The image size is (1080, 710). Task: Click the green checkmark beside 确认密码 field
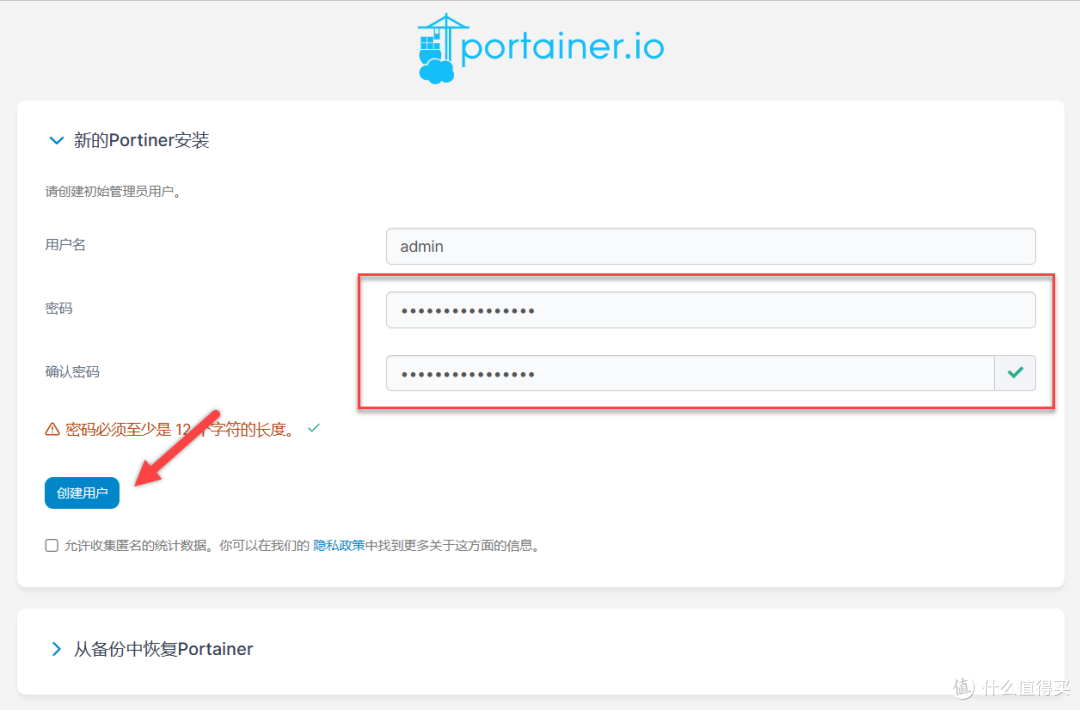point(1015,373)
